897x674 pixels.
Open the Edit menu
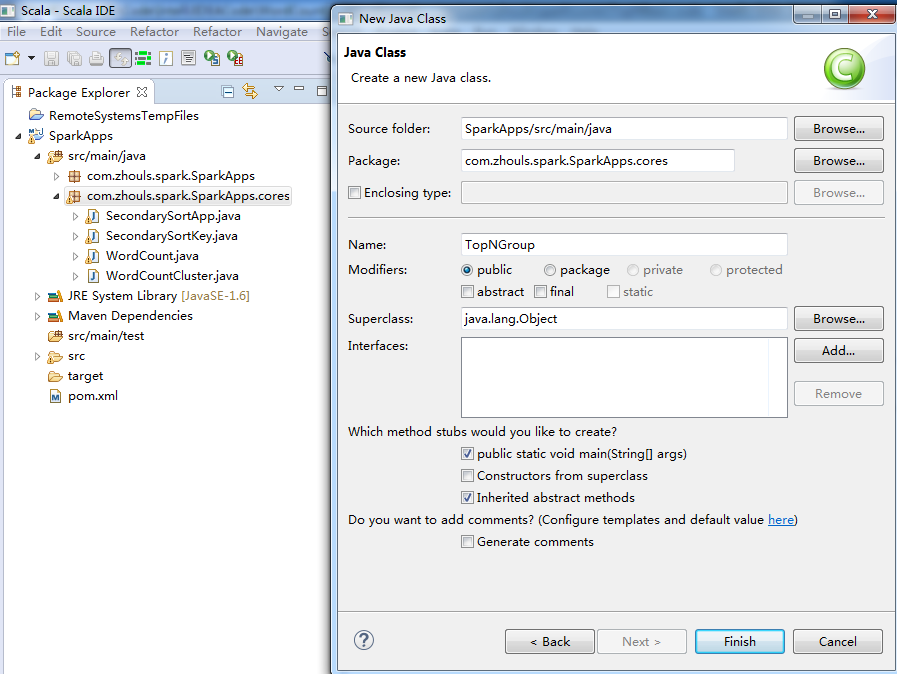coord(51,31)
